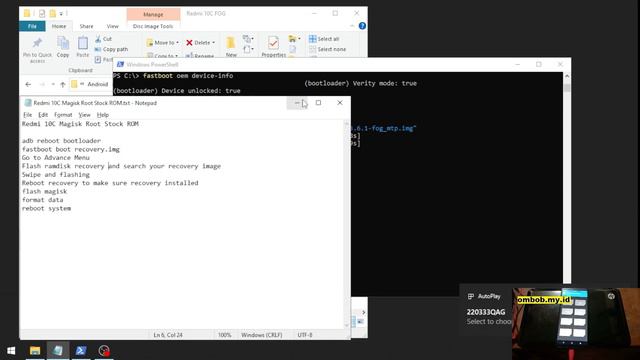This screenshot has height=360, width=640.
Task: Minimize the Notepad window
Action: point(297,103)
